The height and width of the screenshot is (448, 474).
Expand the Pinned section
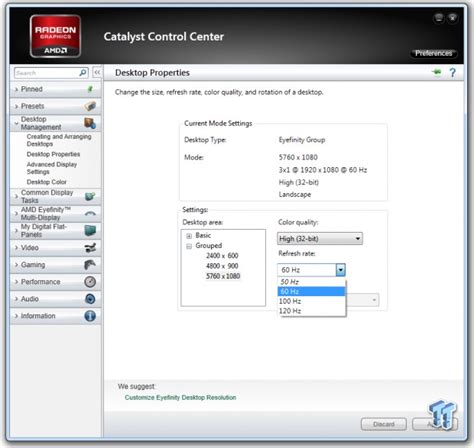click(16, 89)
